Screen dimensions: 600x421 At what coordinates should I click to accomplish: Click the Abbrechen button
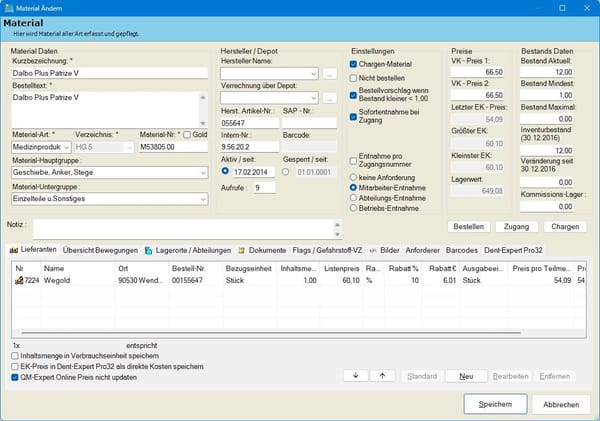pos(561,405)
